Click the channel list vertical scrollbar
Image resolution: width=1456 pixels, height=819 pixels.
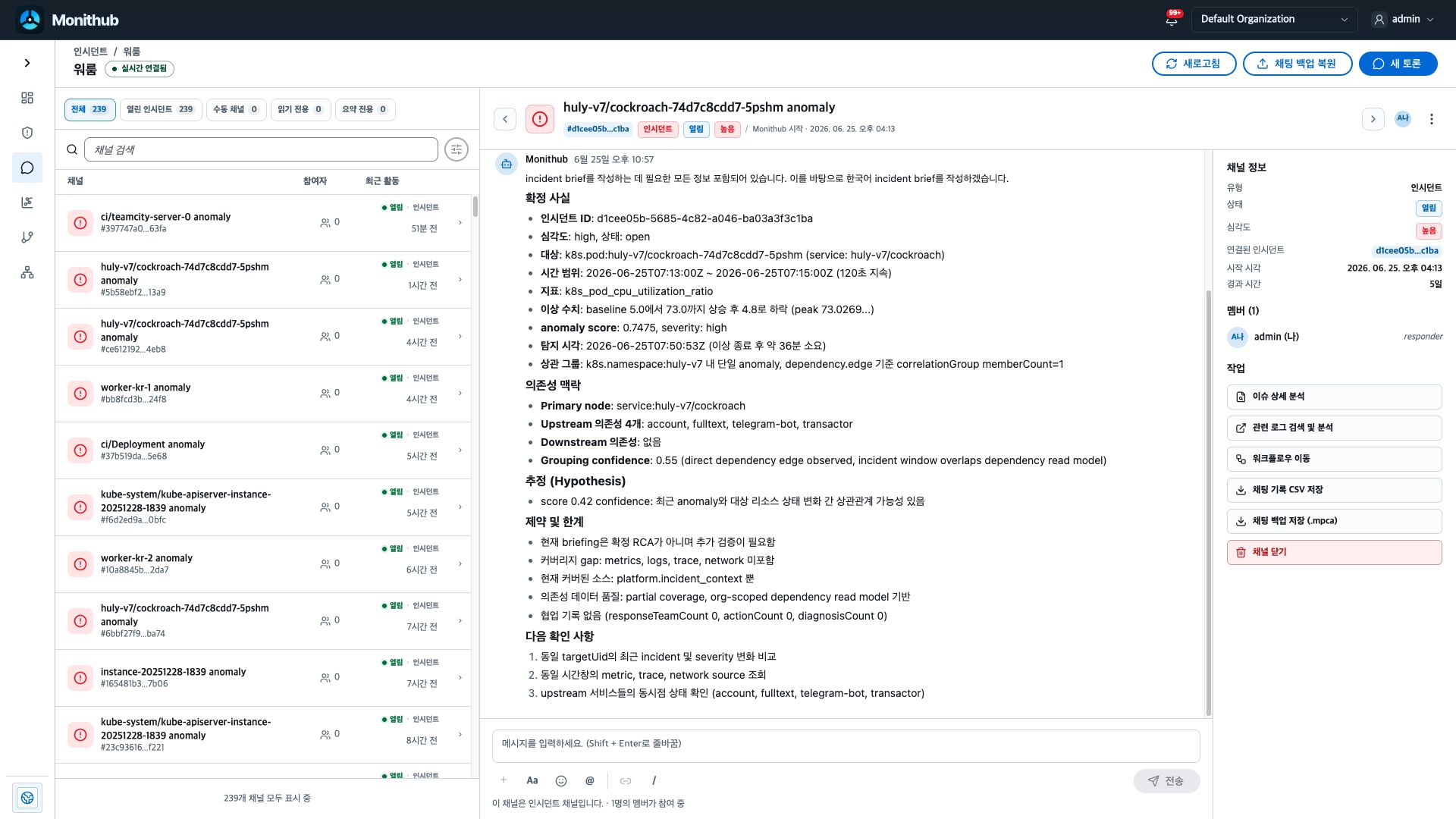pos(475,206)
